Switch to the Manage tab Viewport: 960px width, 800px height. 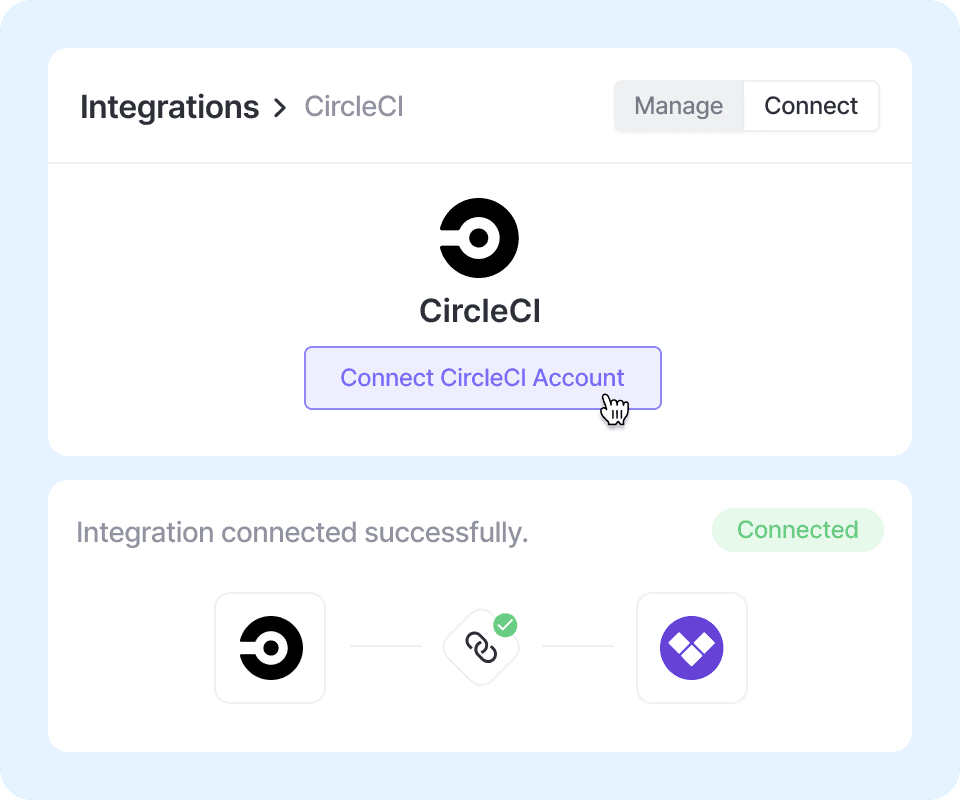[x=679, y=106]
